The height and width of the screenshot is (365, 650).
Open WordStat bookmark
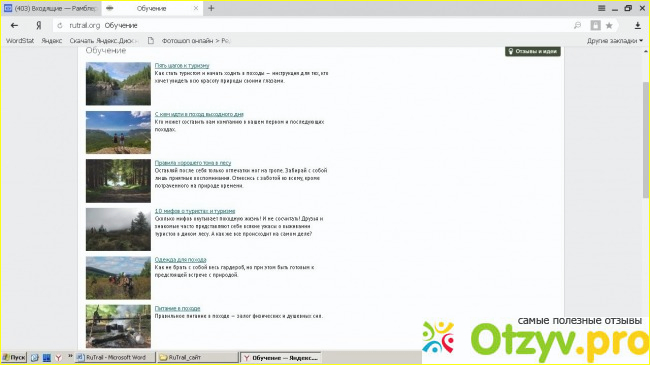pyautogui.click(x=20, y=41)
